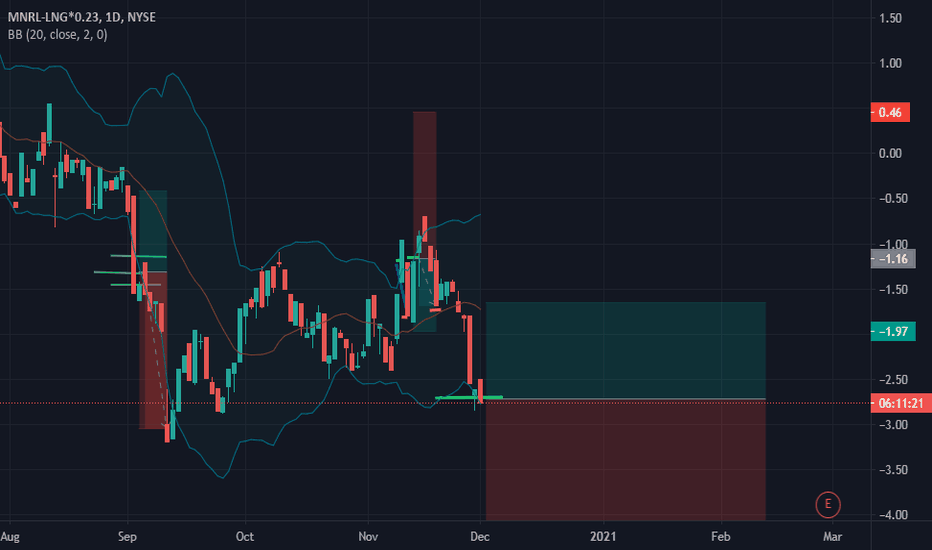Click the -3.50 price axis value
The width and height of the screenshot is (932, 550).
click(893, 470)
